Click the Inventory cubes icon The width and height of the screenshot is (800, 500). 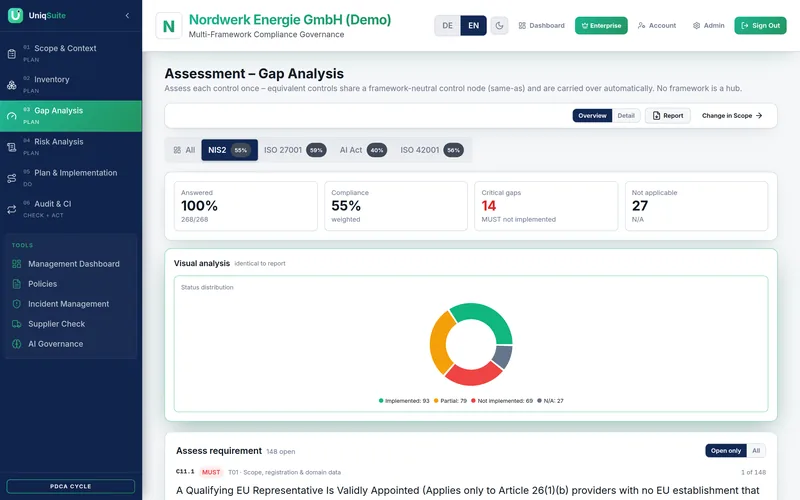(x=12, y=85)
